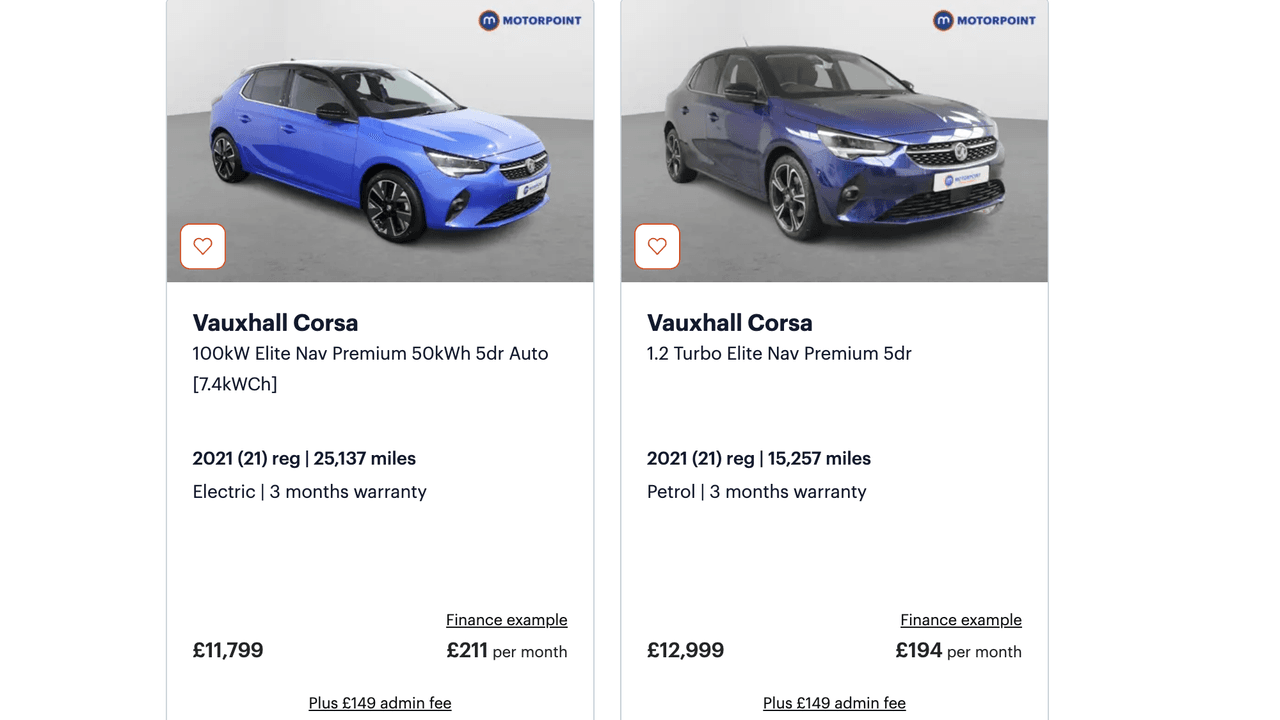Click the £11,799 price

pyautogui.click(x=228, y=651)
